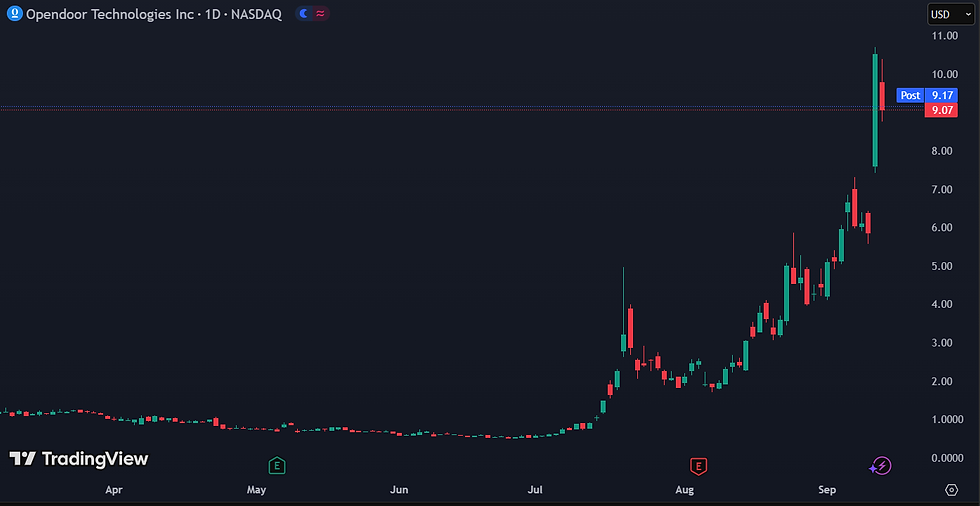This screenshot has width=980, height=506.
Task: Click the red approximate-sign data status icon
Action: (x=320, y=14)
